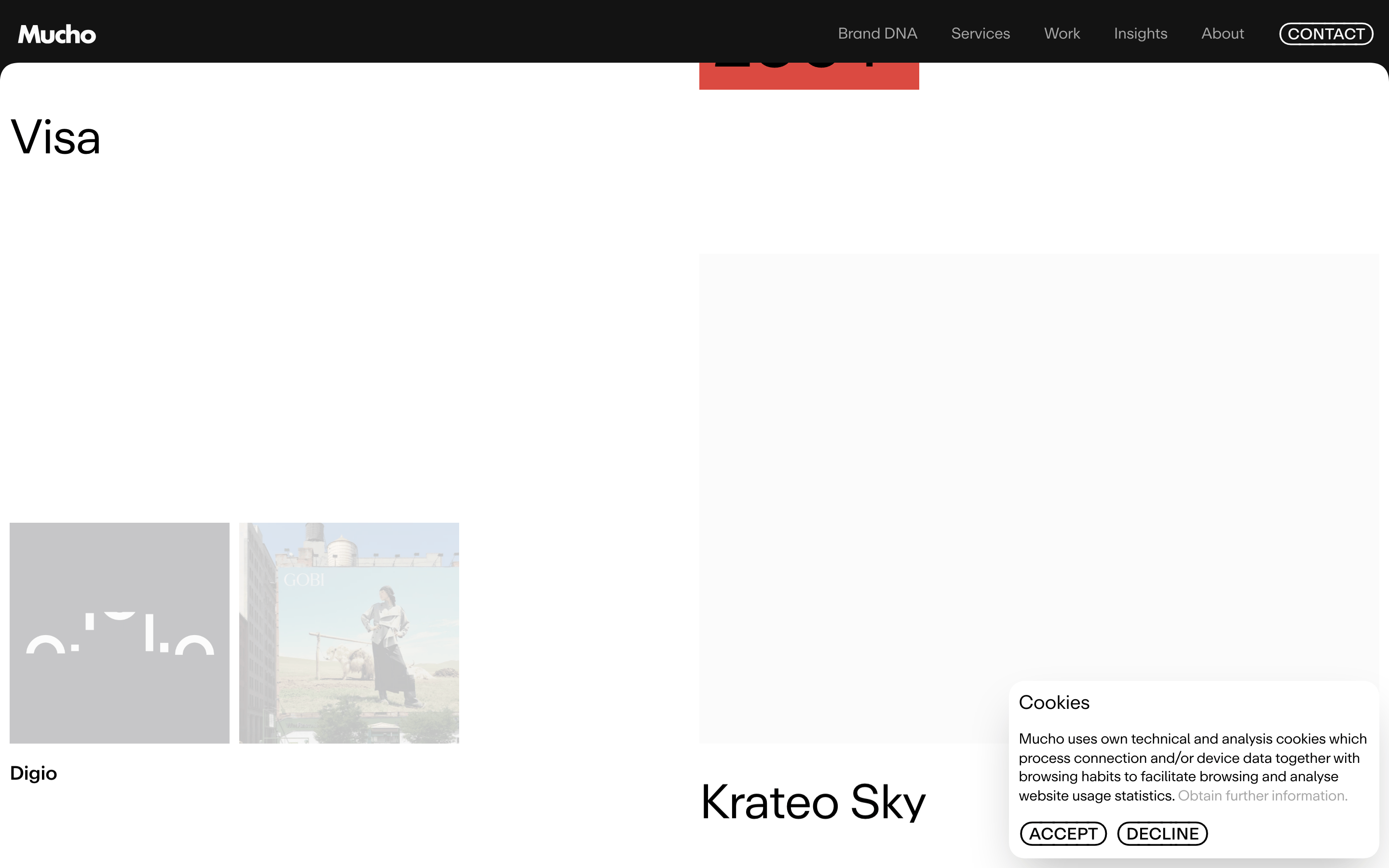
Task: Click the cookie description paragraph
Action: coord(1193,767)
